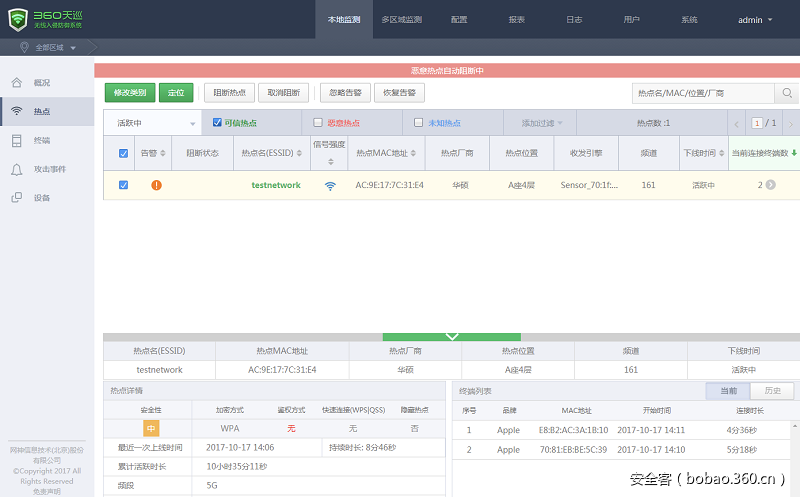The height and width of the screenshot is (497, 800).
Task: Click the green 修改类别 button
Action: coord(130,93)
